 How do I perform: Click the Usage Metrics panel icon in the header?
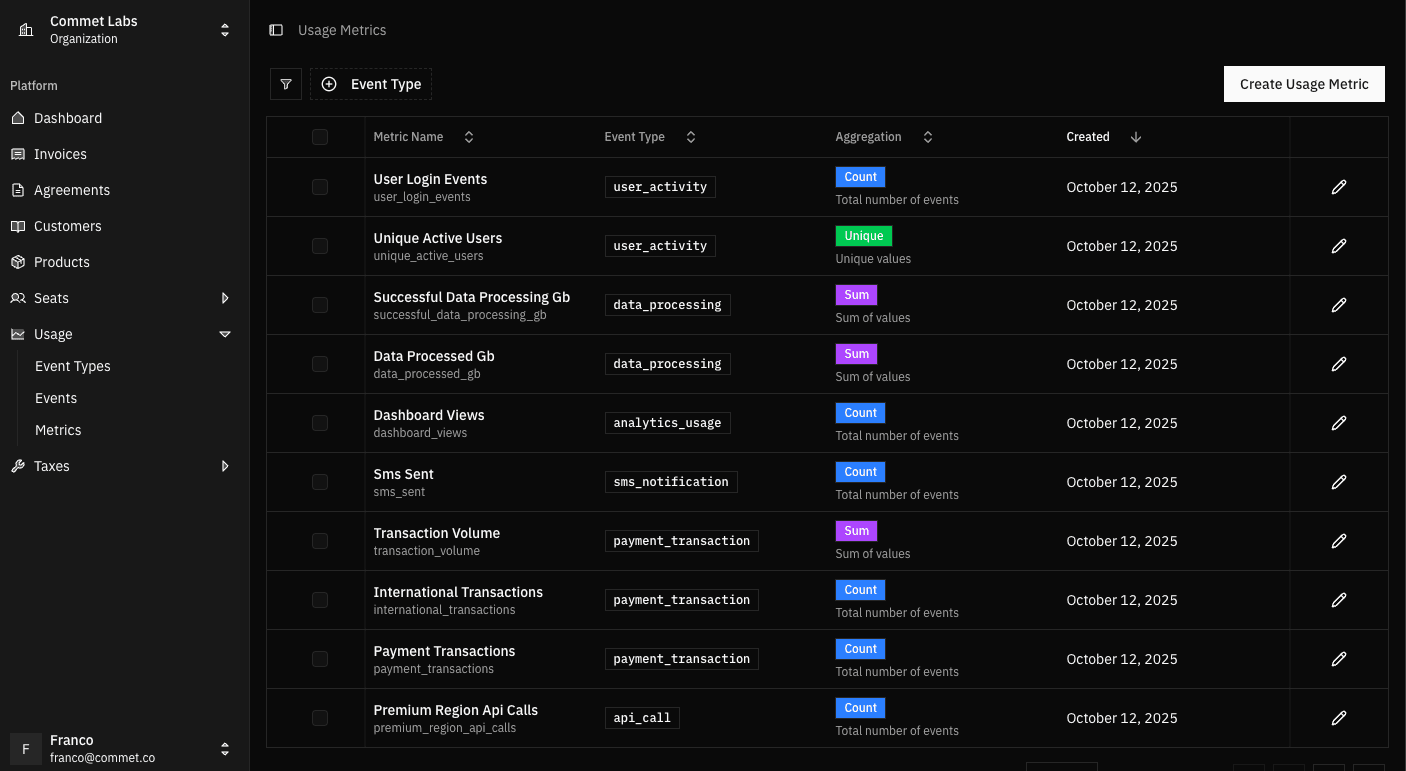276,30
